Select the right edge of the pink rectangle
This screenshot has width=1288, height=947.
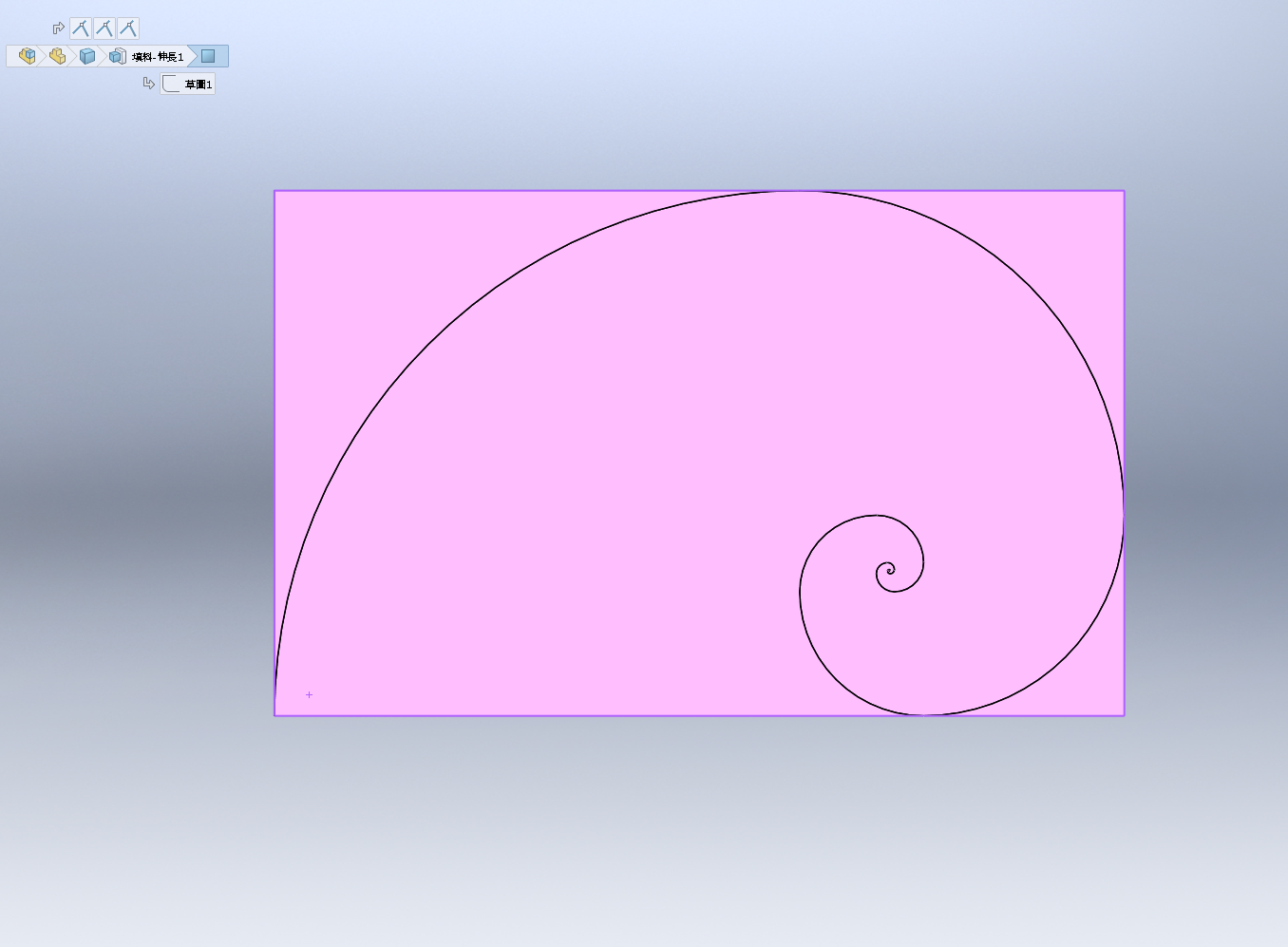1124,332
